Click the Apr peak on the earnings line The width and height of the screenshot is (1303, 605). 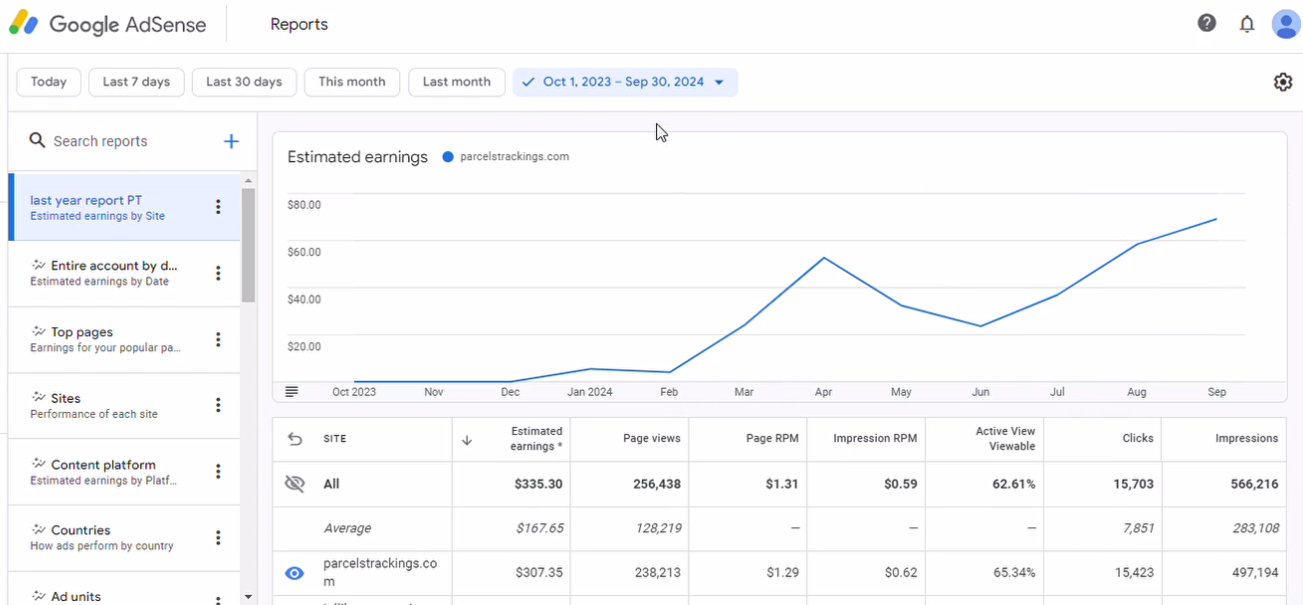point(823,258)
